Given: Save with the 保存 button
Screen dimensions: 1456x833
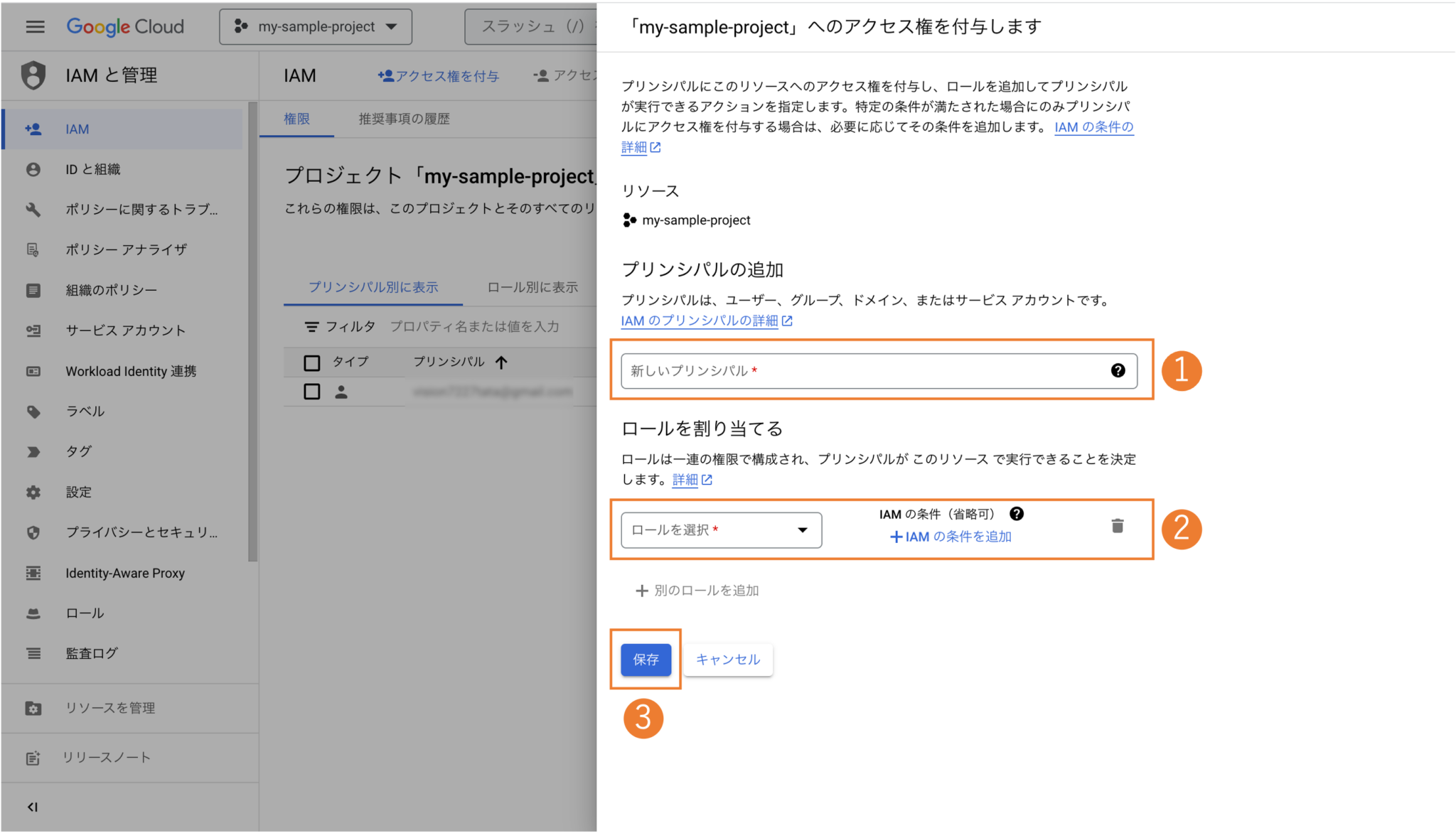Looking at the screenshot, I should [x=646, y=660].
